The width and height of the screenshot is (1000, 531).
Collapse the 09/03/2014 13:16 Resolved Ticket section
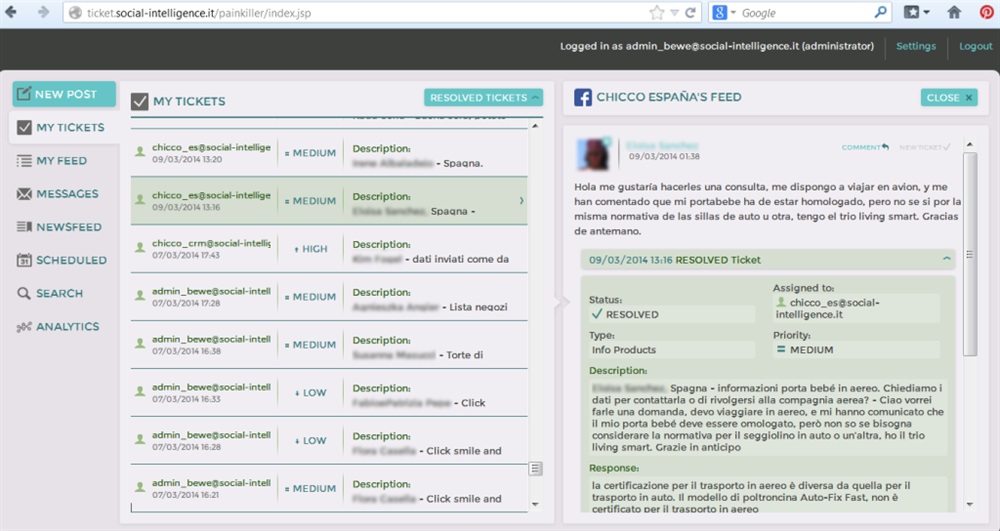[x=946, y=259]
